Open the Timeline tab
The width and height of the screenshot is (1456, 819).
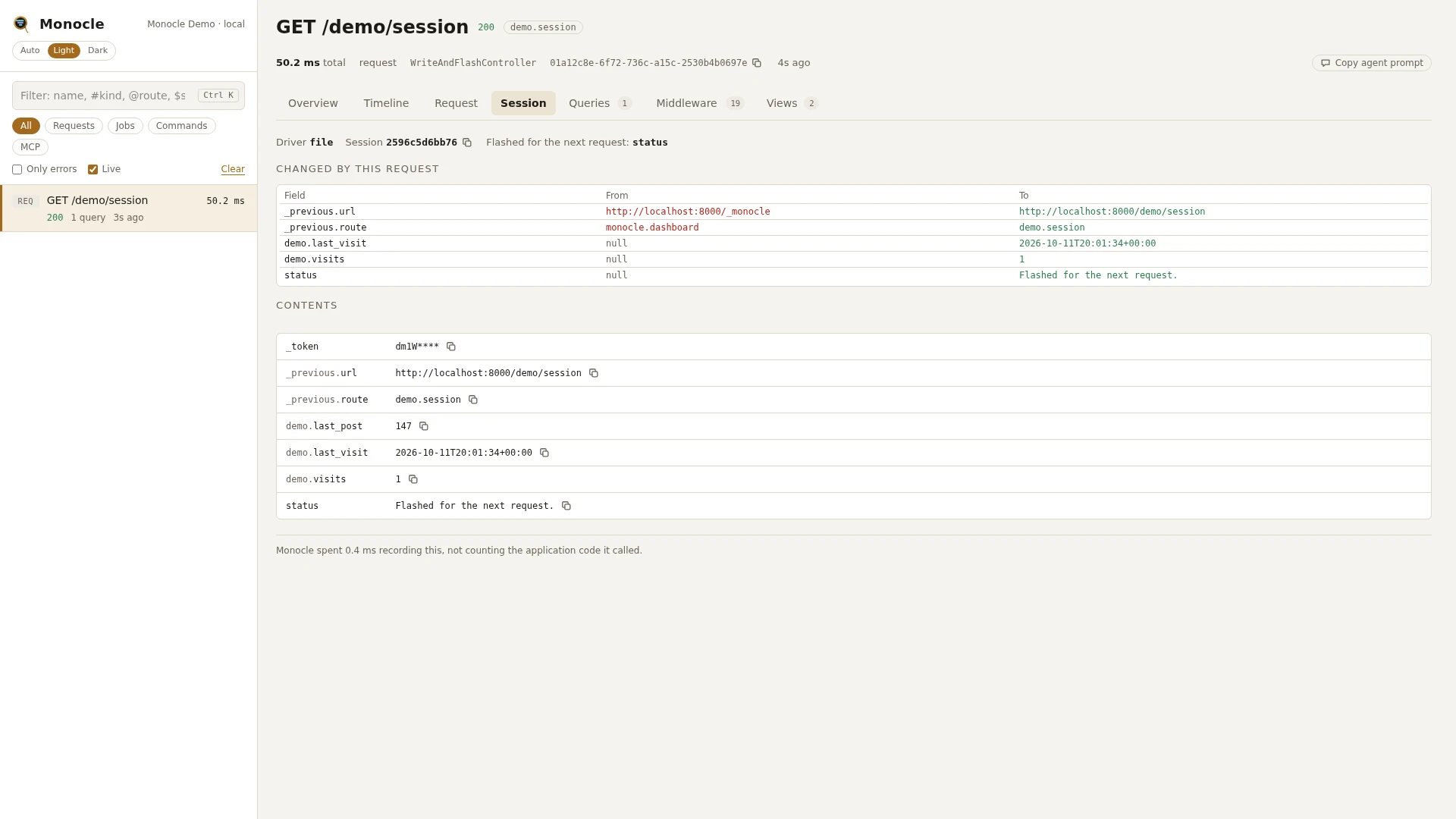coord(386,103)
